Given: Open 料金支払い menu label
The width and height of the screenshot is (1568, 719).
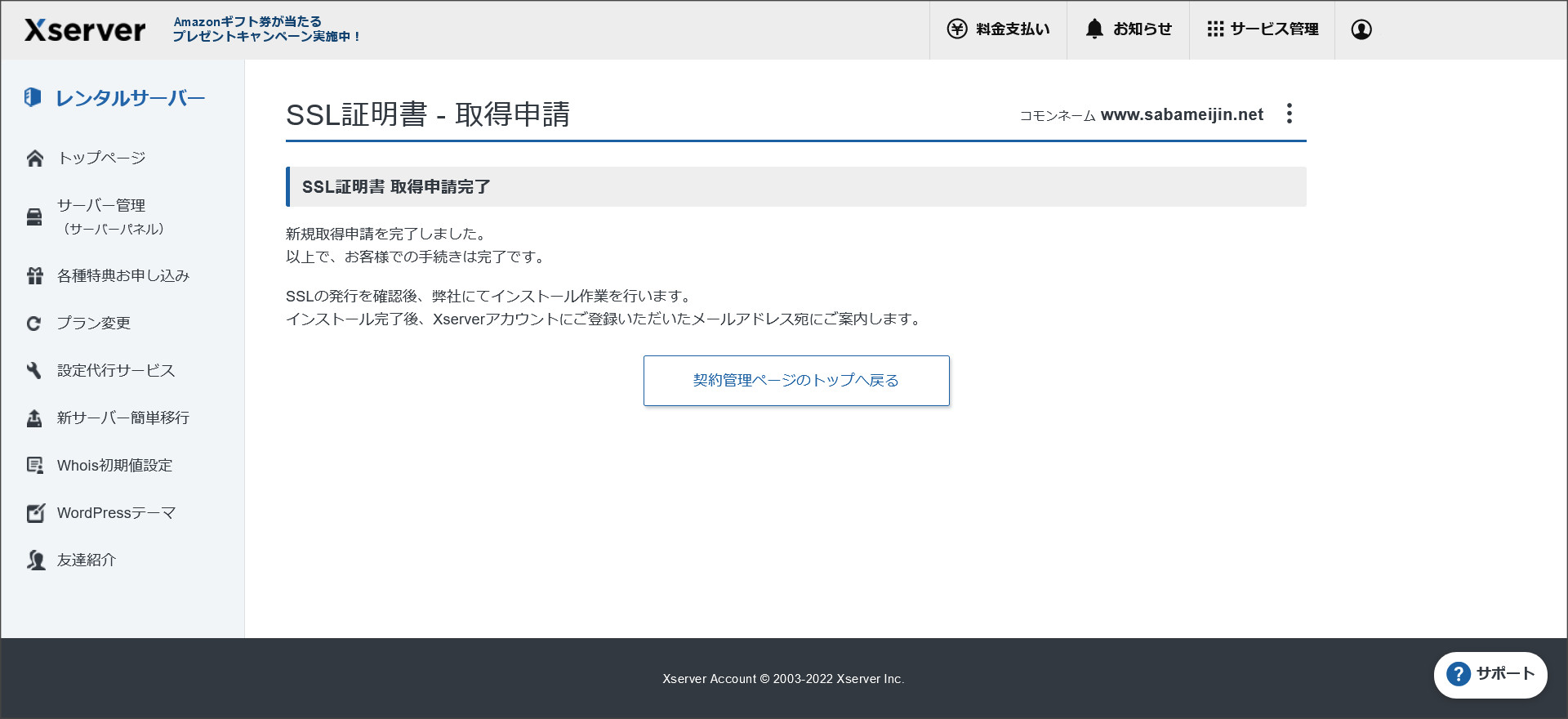Looking at the screenshot, I should [1013, 29].
